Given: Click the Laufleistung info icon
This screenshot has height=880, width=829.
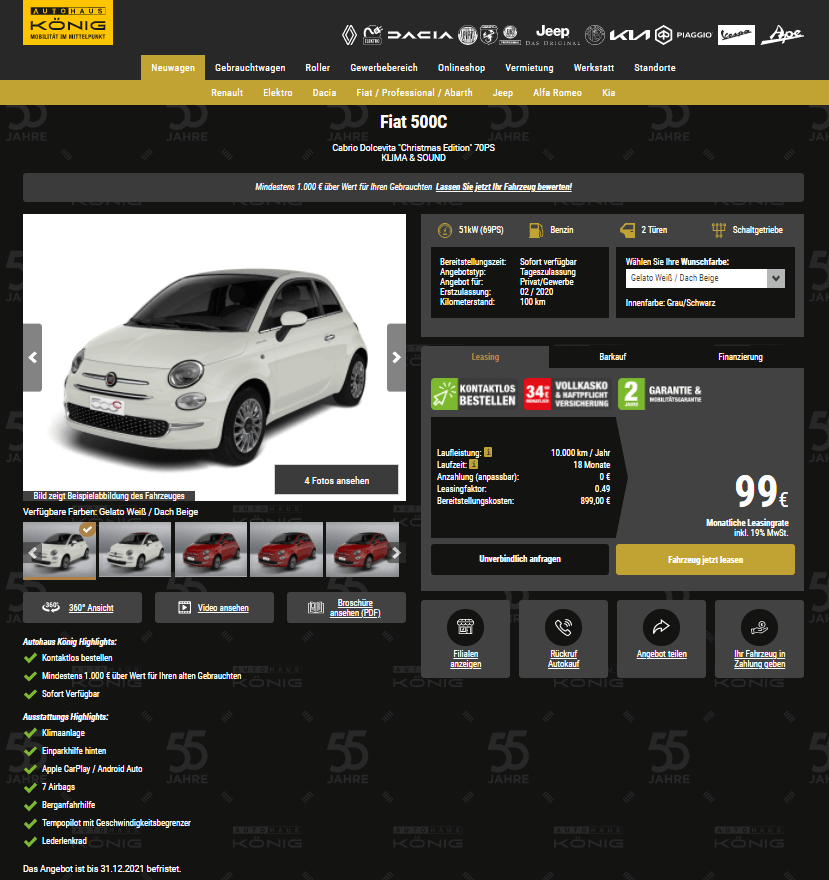Looking at the screenshot, I should coord(488,452).
